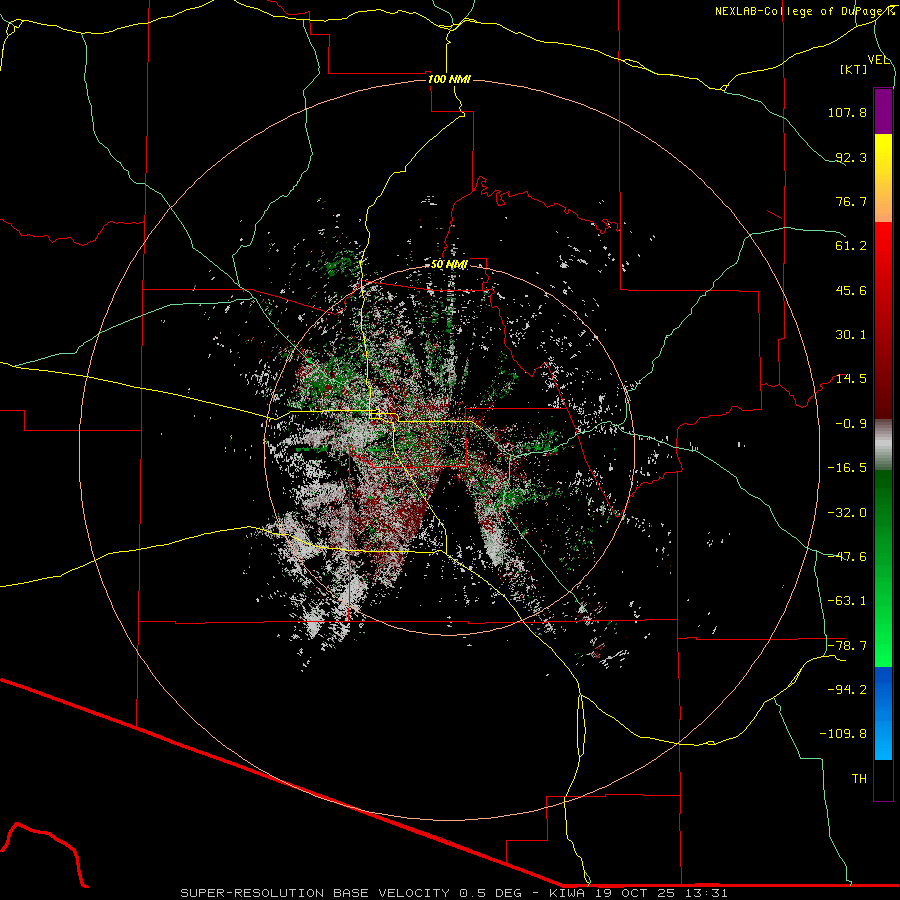This screenshot has height=900, width=900.
Task: Click the 107.8 velocity scale value
Action: click(x=847, y=112)
